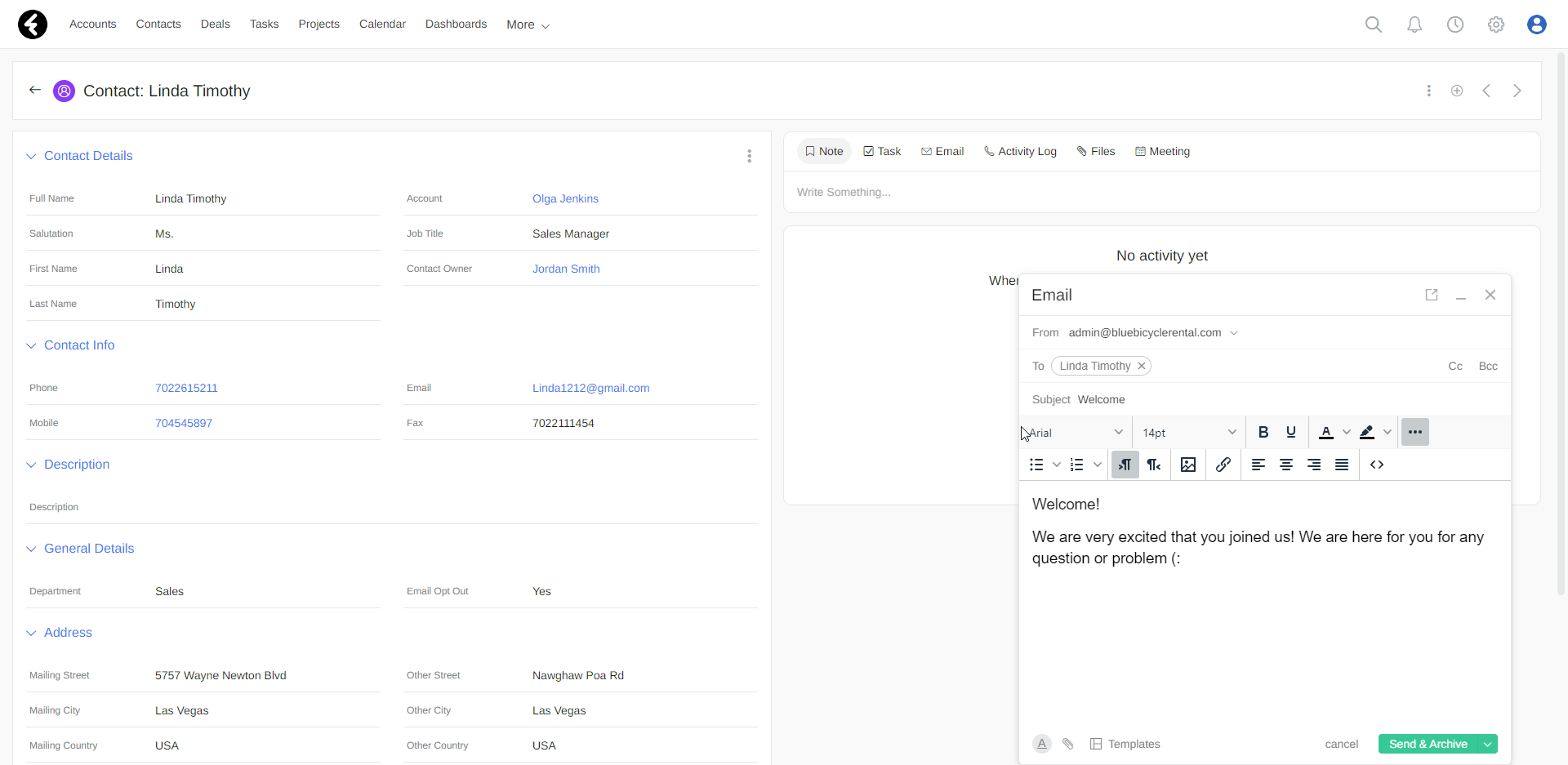
Task: Insert an image into the email body
Action: point(1188,465)
